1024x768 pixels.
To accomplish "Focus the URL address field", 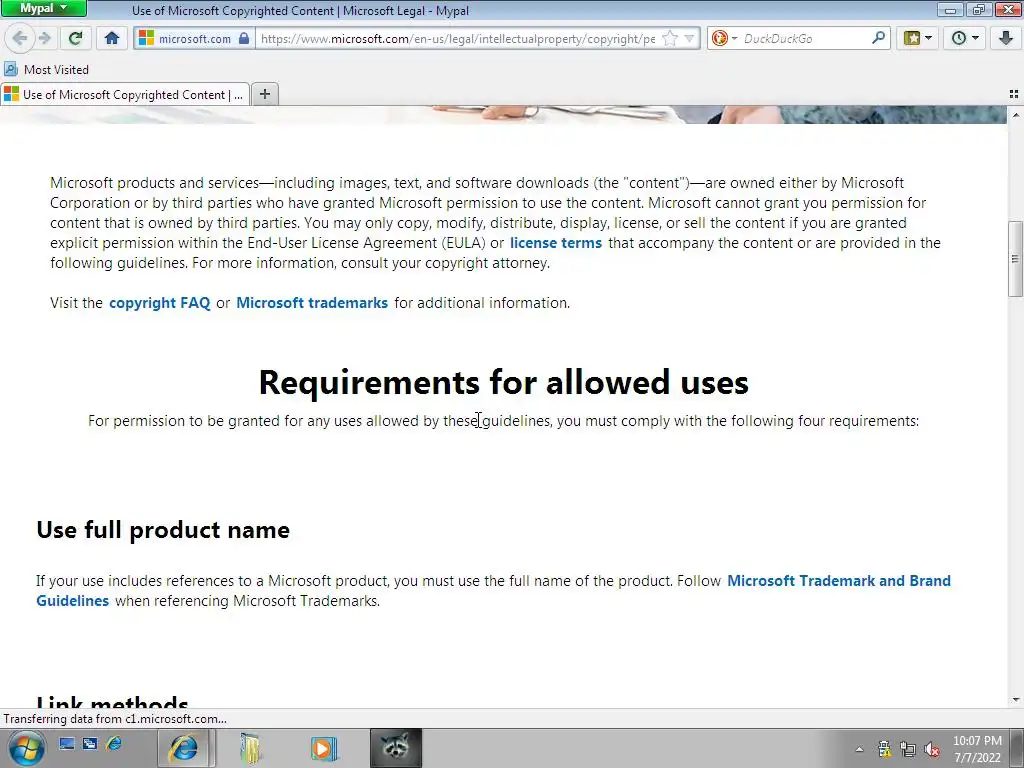I will click(x=457, y=39).
